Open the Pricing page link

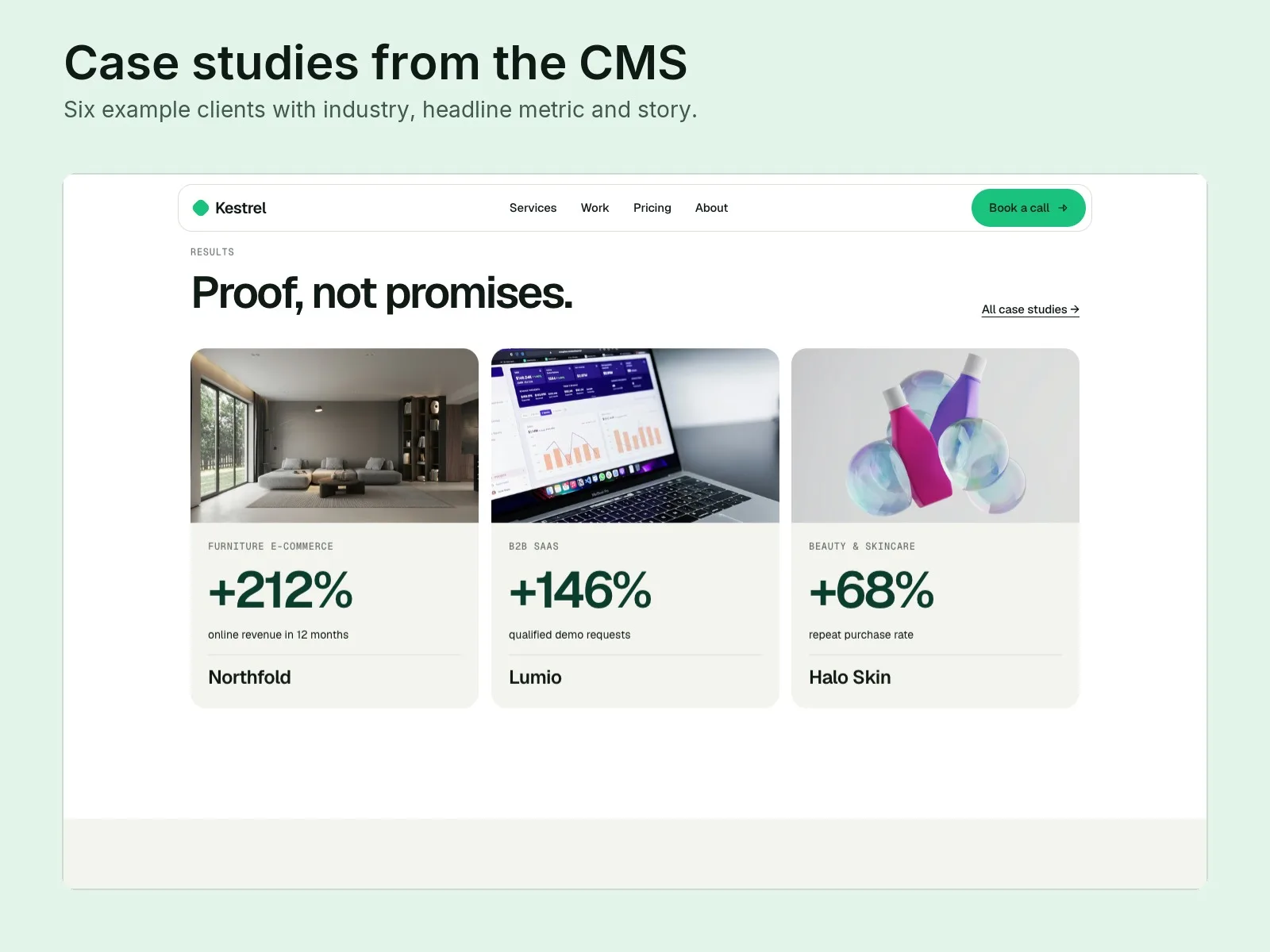652,208
